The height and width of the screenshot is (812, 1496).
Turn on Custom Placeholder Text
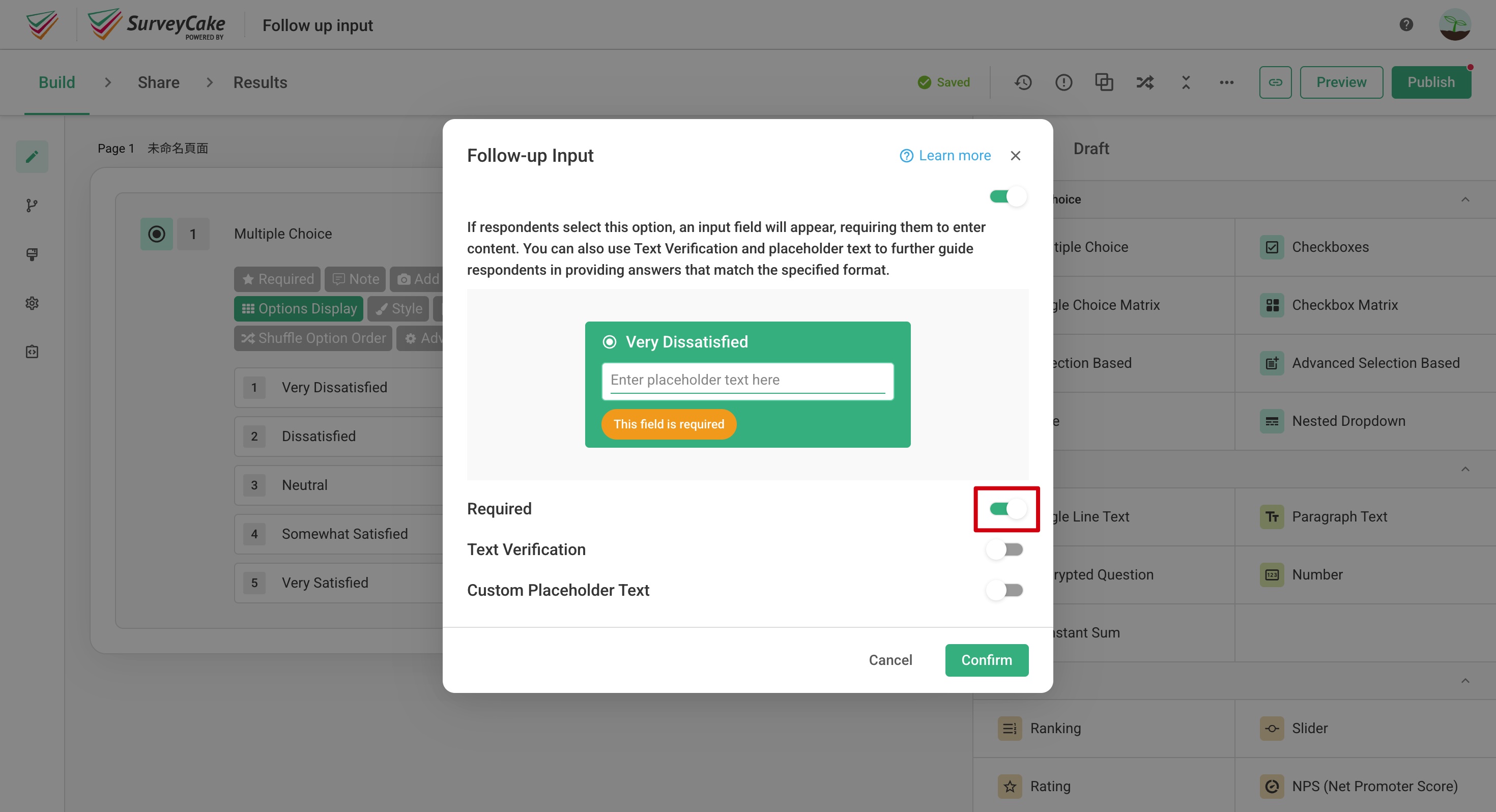click(x=1004, y=590)
